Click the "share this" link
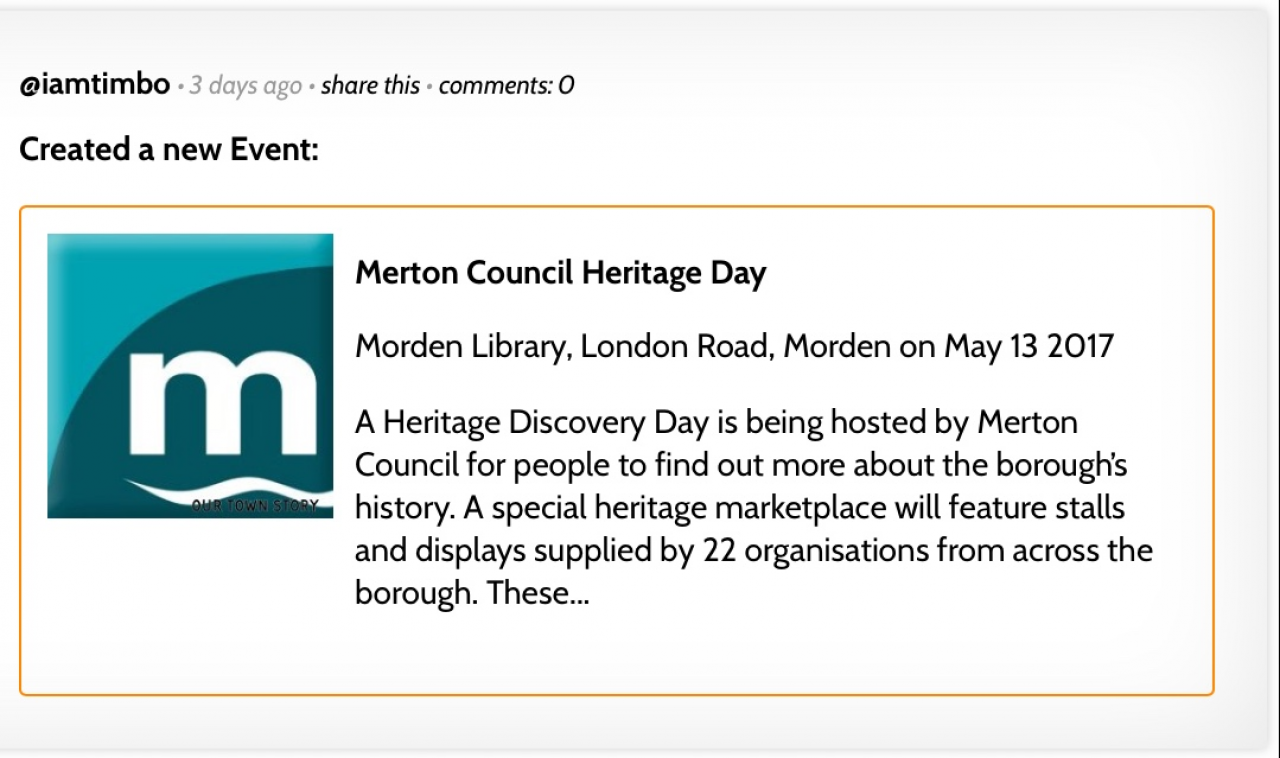This screenshot has height=758, width=1280. (370, 87)
